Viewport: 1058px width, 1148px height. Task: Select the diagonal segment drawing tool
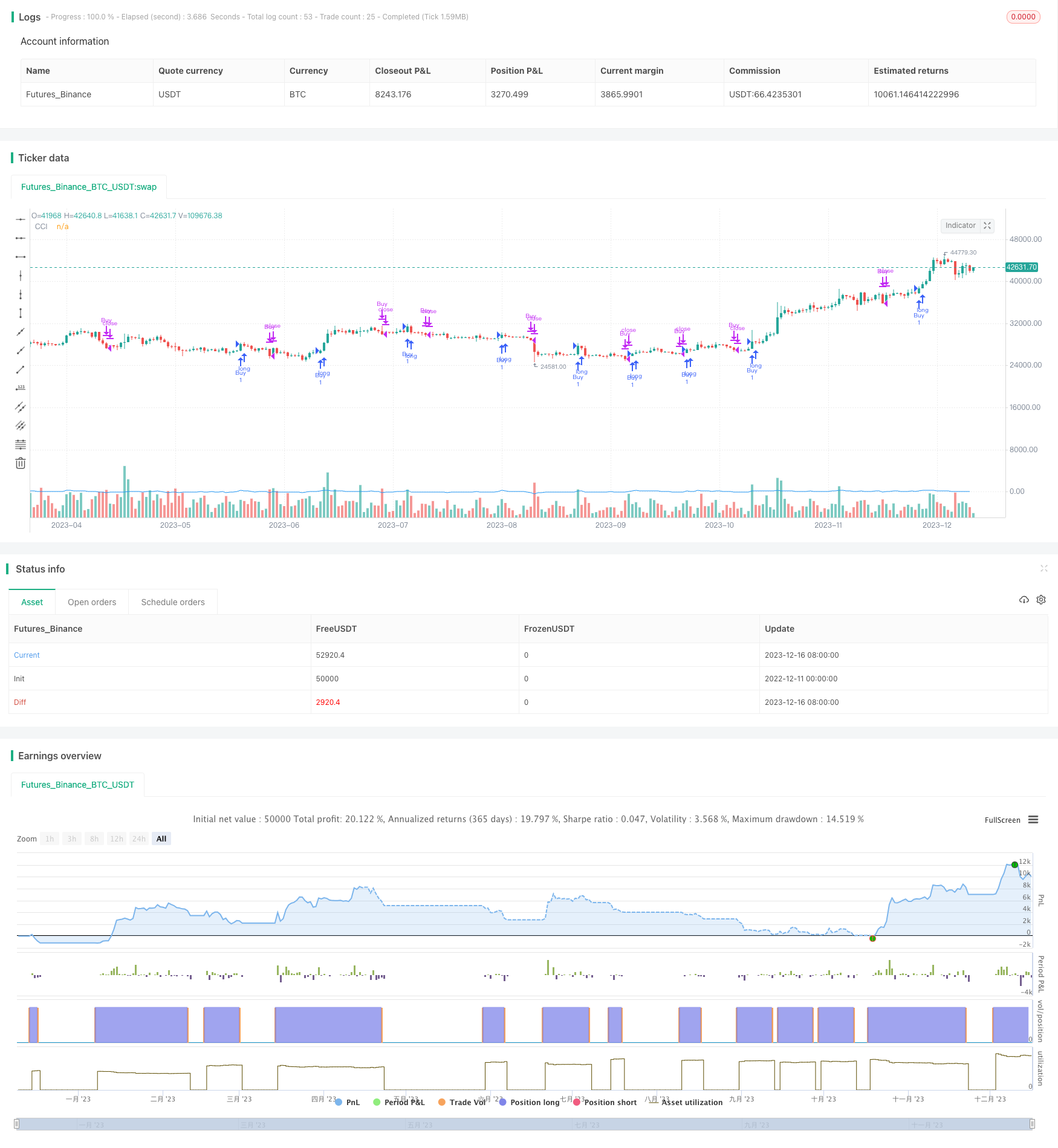pos(21,369)
